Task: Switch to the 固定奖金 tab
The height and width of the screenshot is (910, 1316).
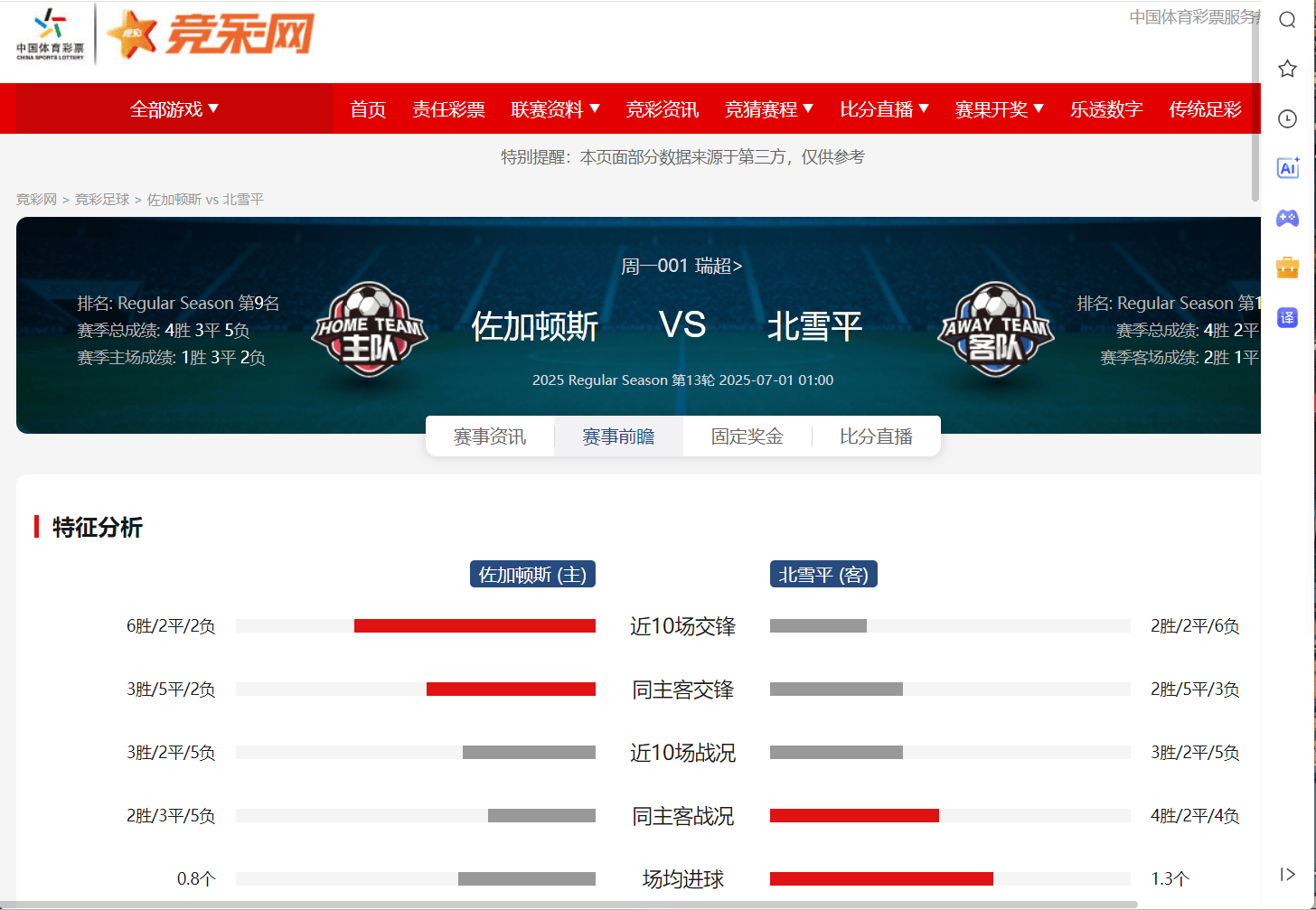Action: click(747, 436)
